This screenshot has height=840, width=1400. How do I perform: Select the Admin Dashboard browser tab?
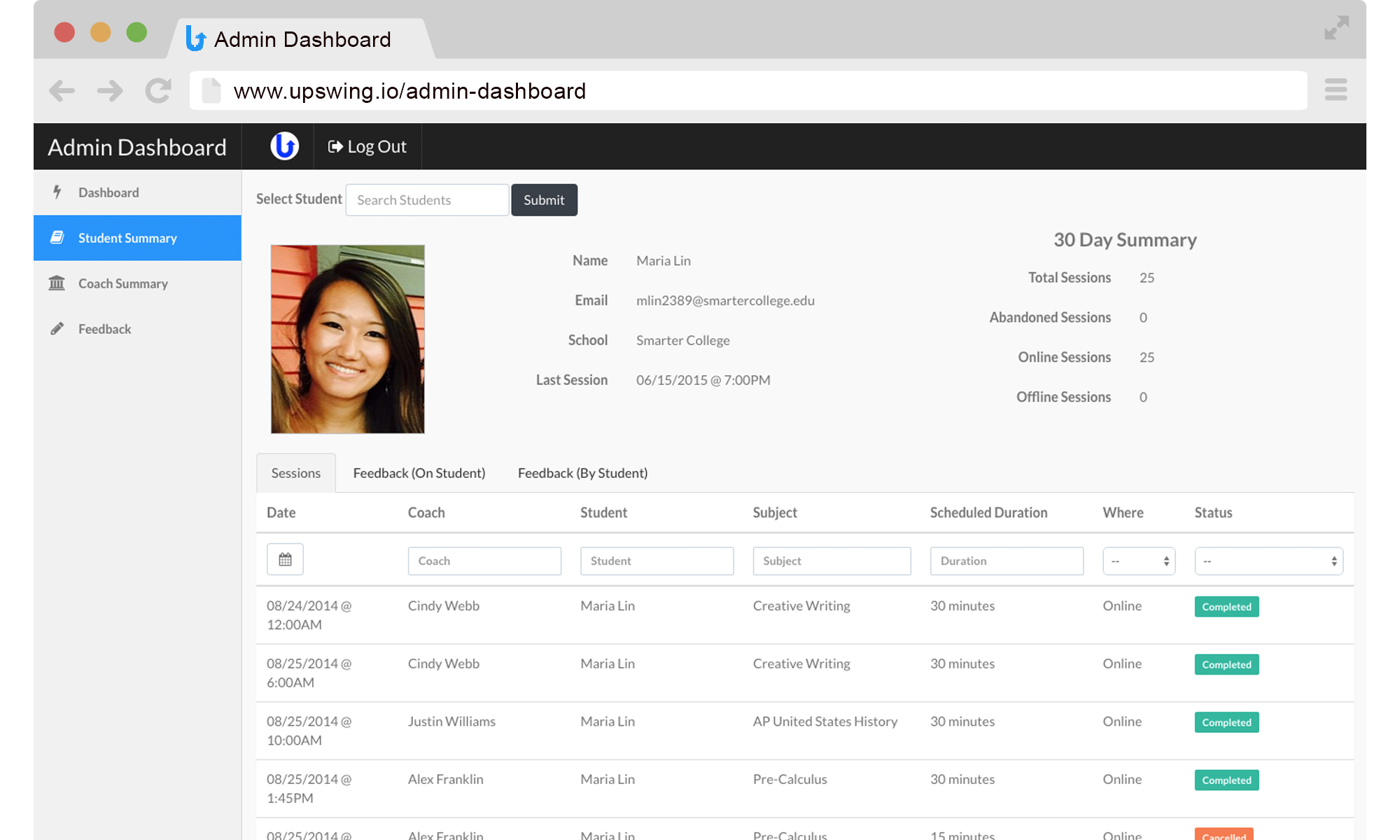302,39
